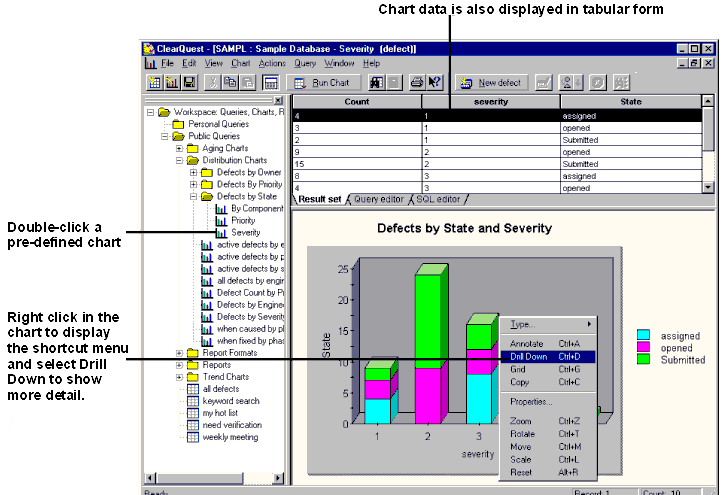Image resolution: width=724 pixels, height=495 pixels.
Task: Click the Print icon in the toolbar
Action: 417,83
